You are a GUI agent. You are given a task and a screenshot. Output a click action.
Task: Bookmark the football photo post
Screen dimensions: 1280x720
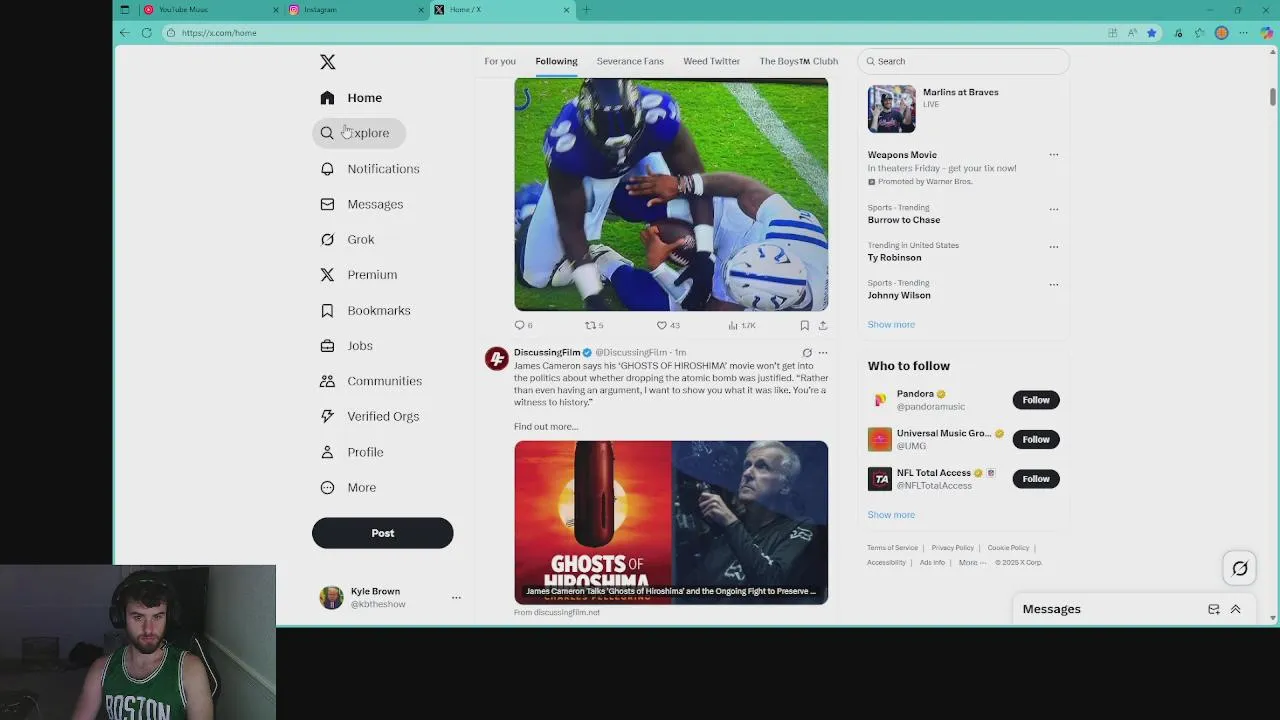[804, 325]
